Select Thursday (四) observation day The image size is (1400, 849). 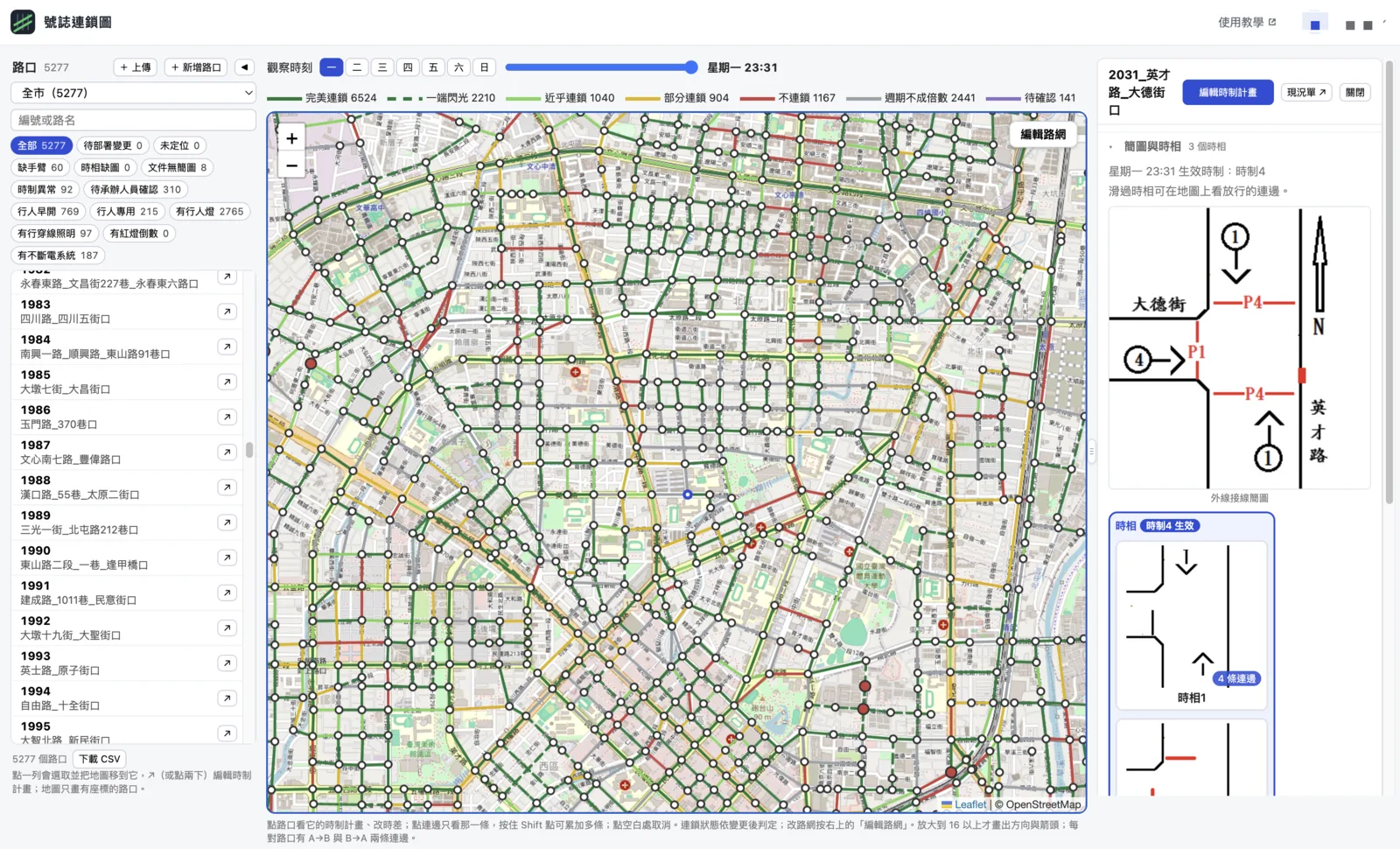[x=408, y=67]
